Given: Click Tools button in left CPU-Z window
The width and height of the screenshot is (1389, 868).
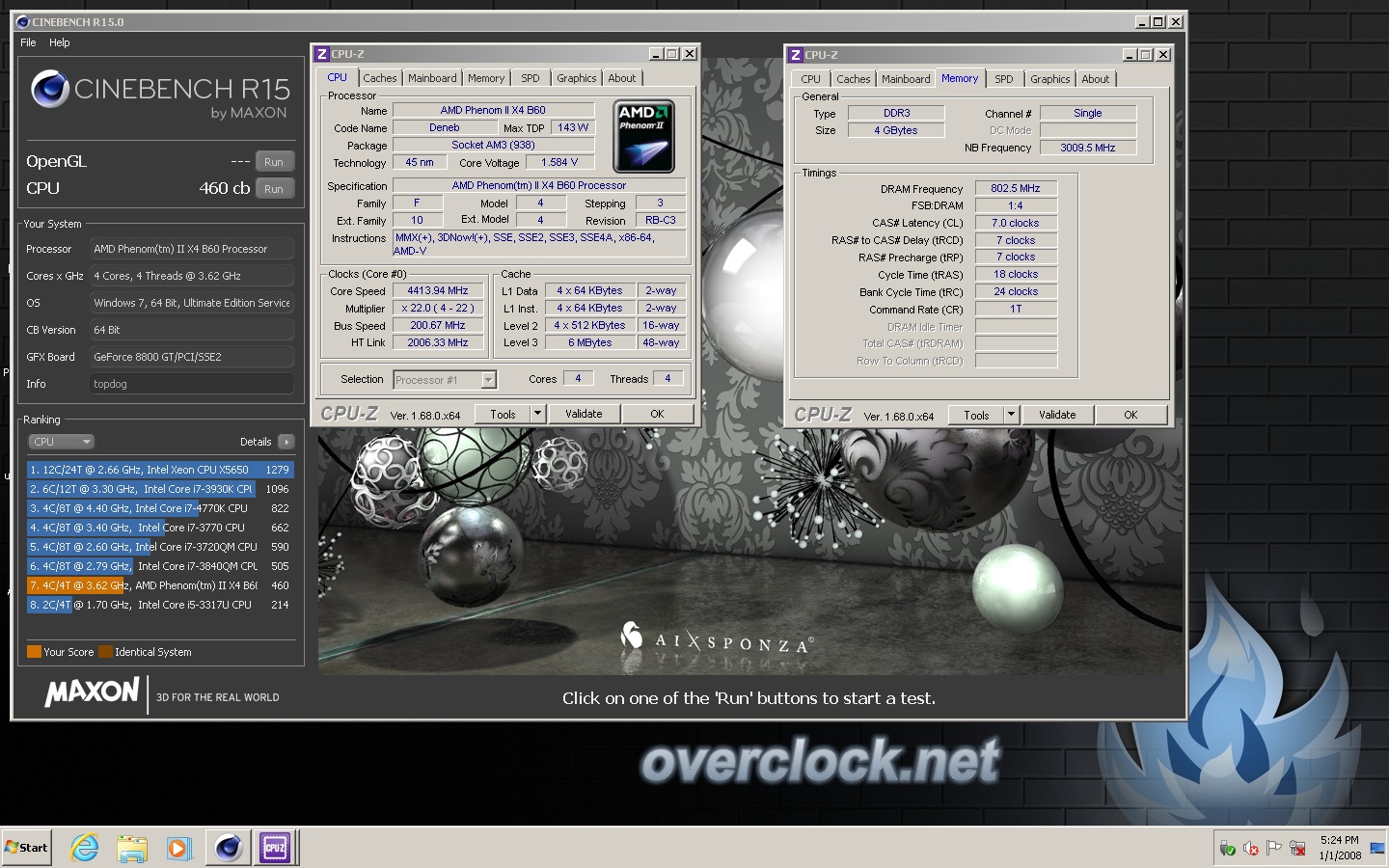Looking at the screenshot, I should [504, 414].
